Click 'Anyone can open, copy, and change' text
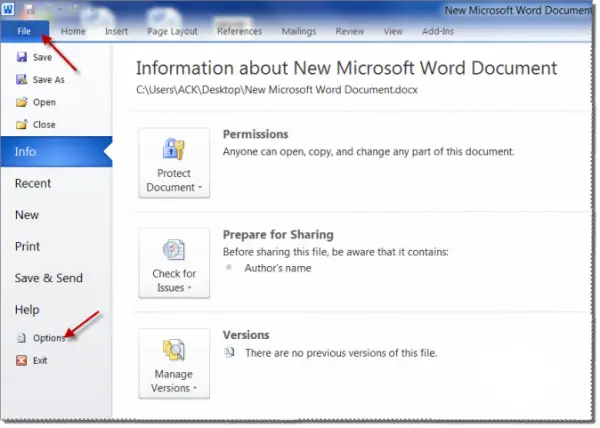This screenshot has height=428, width=600. point(368,152)
